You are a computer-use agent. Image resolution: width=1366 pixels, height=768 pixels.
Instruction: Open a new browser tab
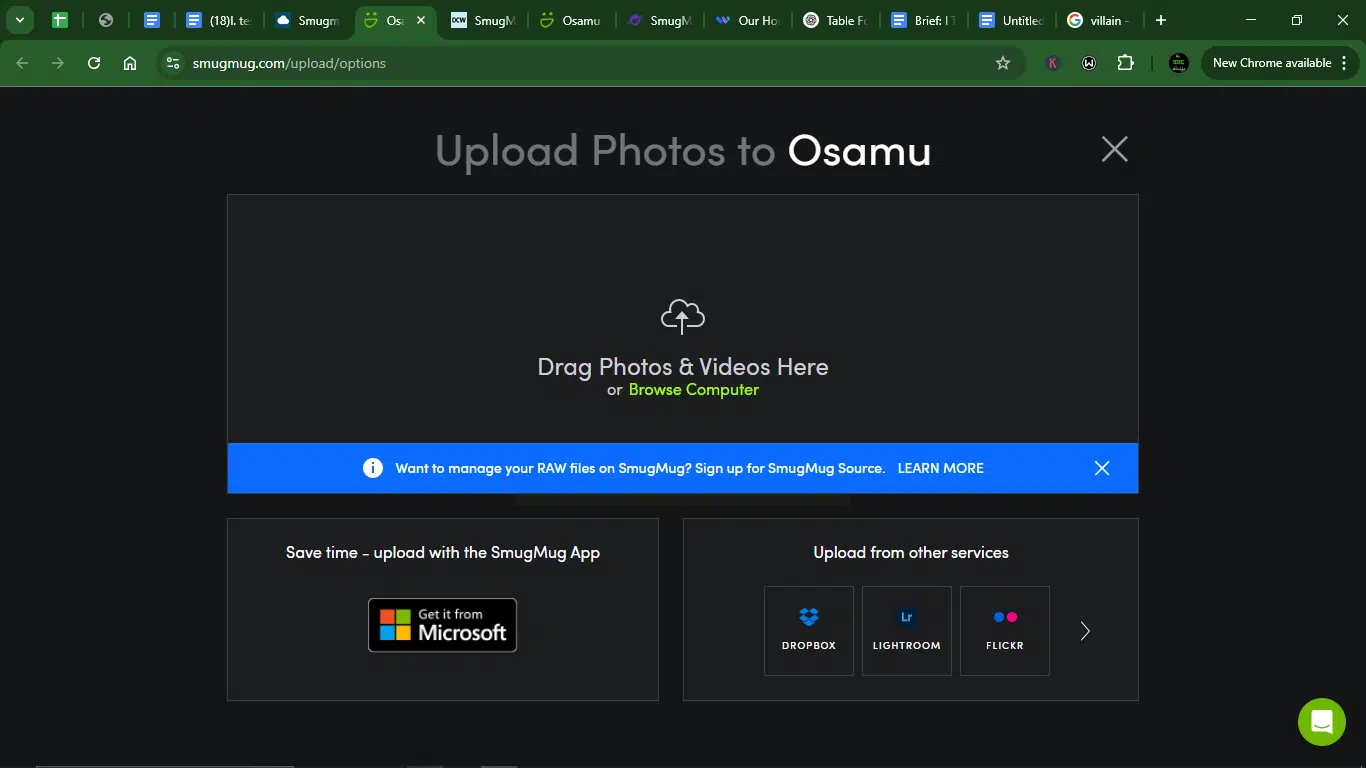1160,20
